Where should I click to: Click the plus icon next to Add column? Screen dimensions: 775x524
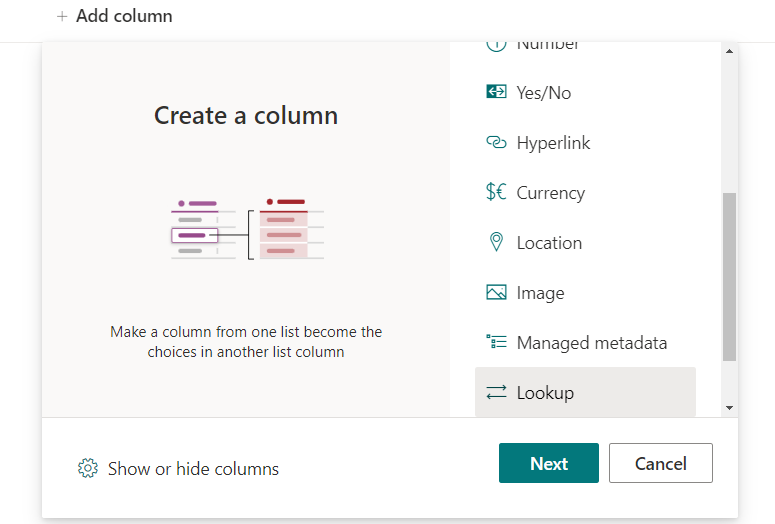pos(62,16)
